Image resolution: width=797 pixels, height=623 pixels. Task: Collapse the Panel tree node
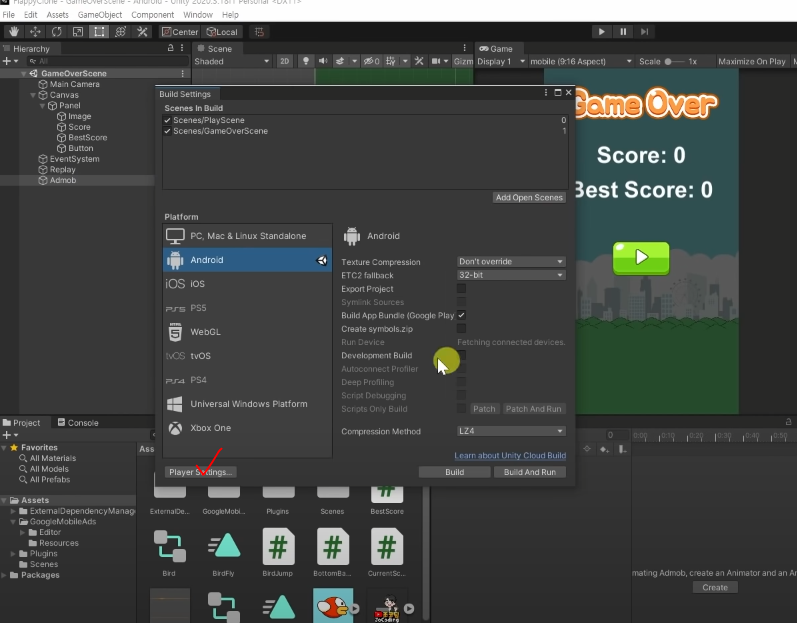[43, 106]
